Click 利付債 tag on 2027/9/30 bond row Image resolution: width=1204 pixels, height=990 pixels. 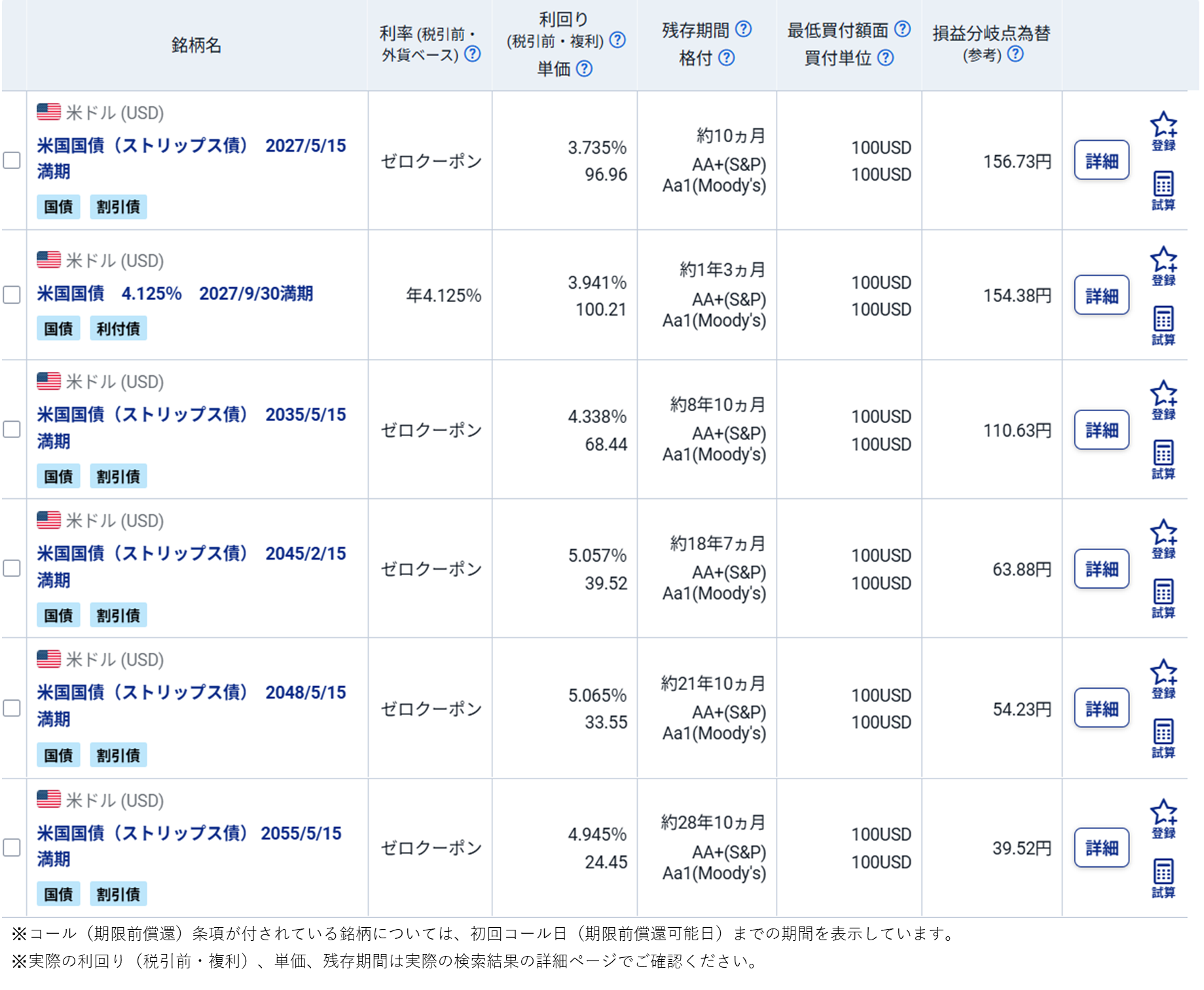pos(118,329)
